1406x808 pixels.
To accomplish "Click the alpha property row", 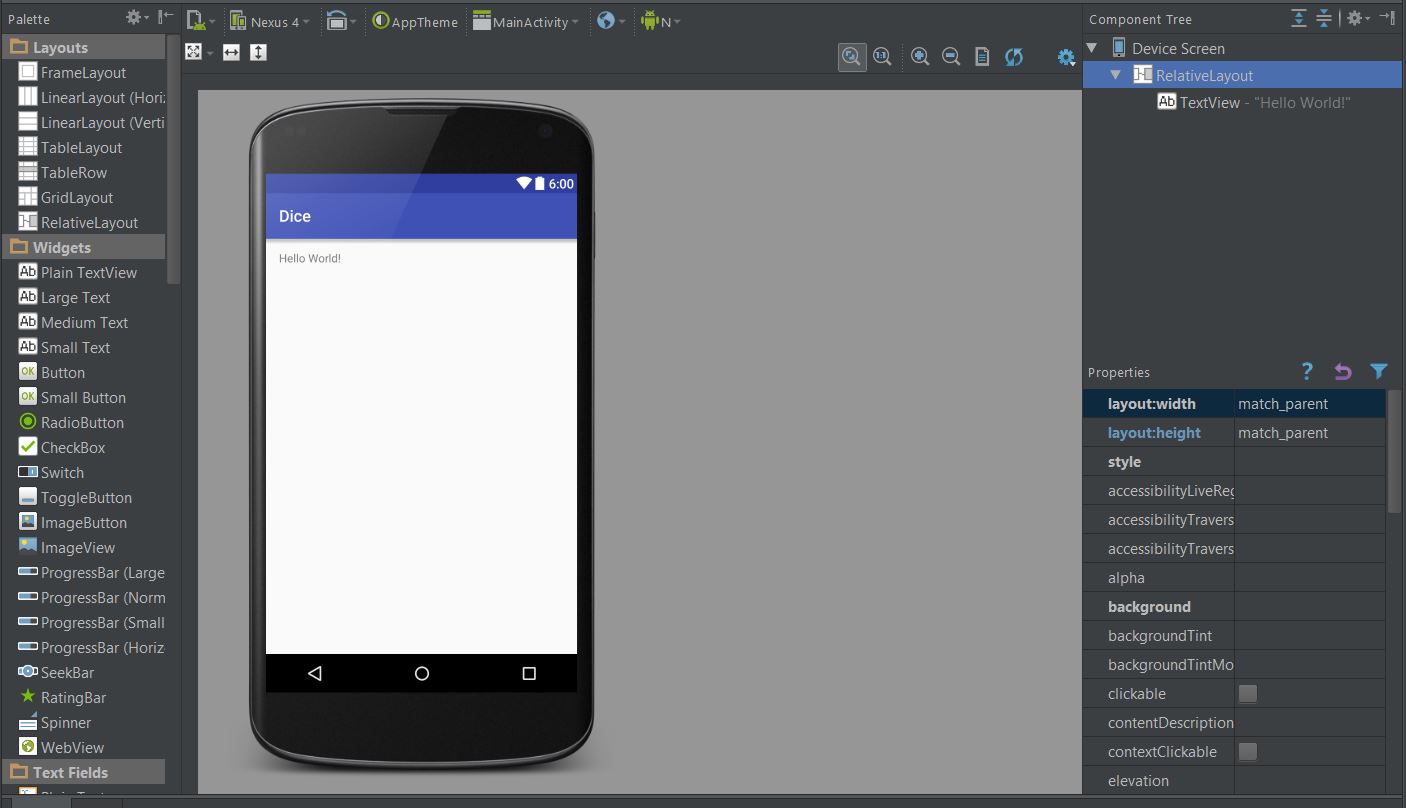I will point(1234,578).
